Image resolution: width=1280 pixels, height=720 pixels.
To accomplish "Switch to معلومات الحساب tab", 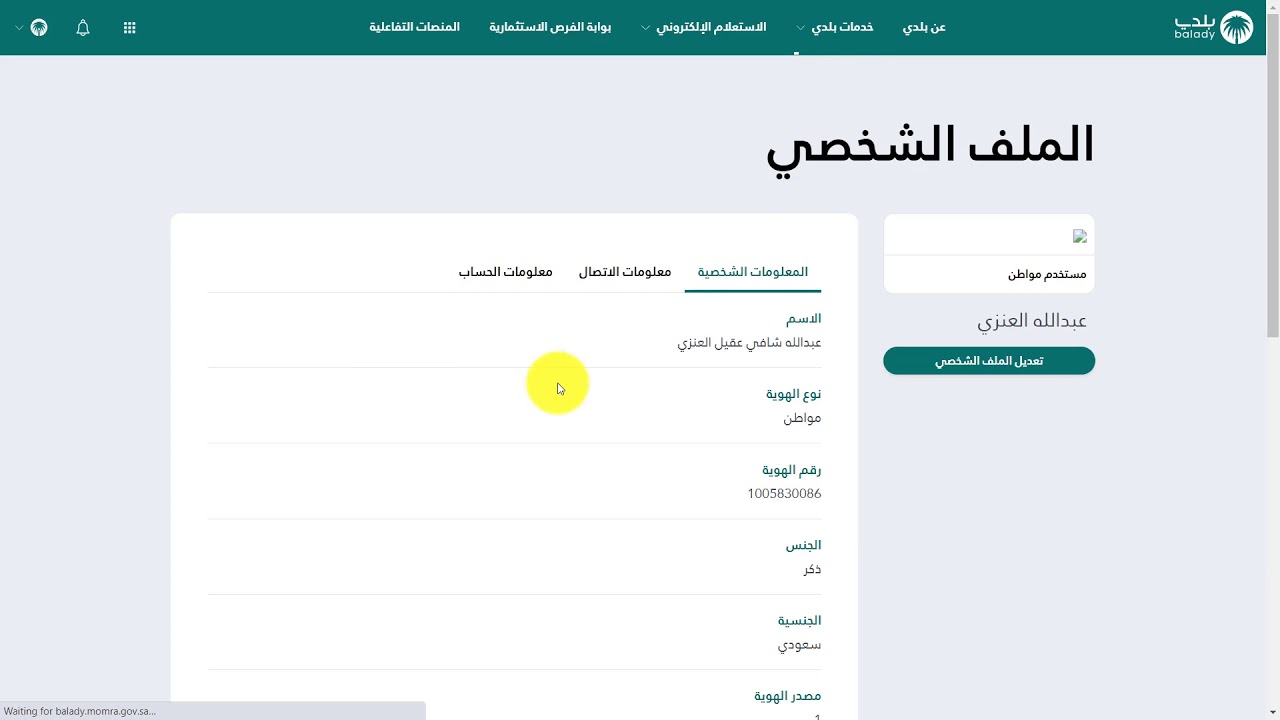I will (506, 272).
